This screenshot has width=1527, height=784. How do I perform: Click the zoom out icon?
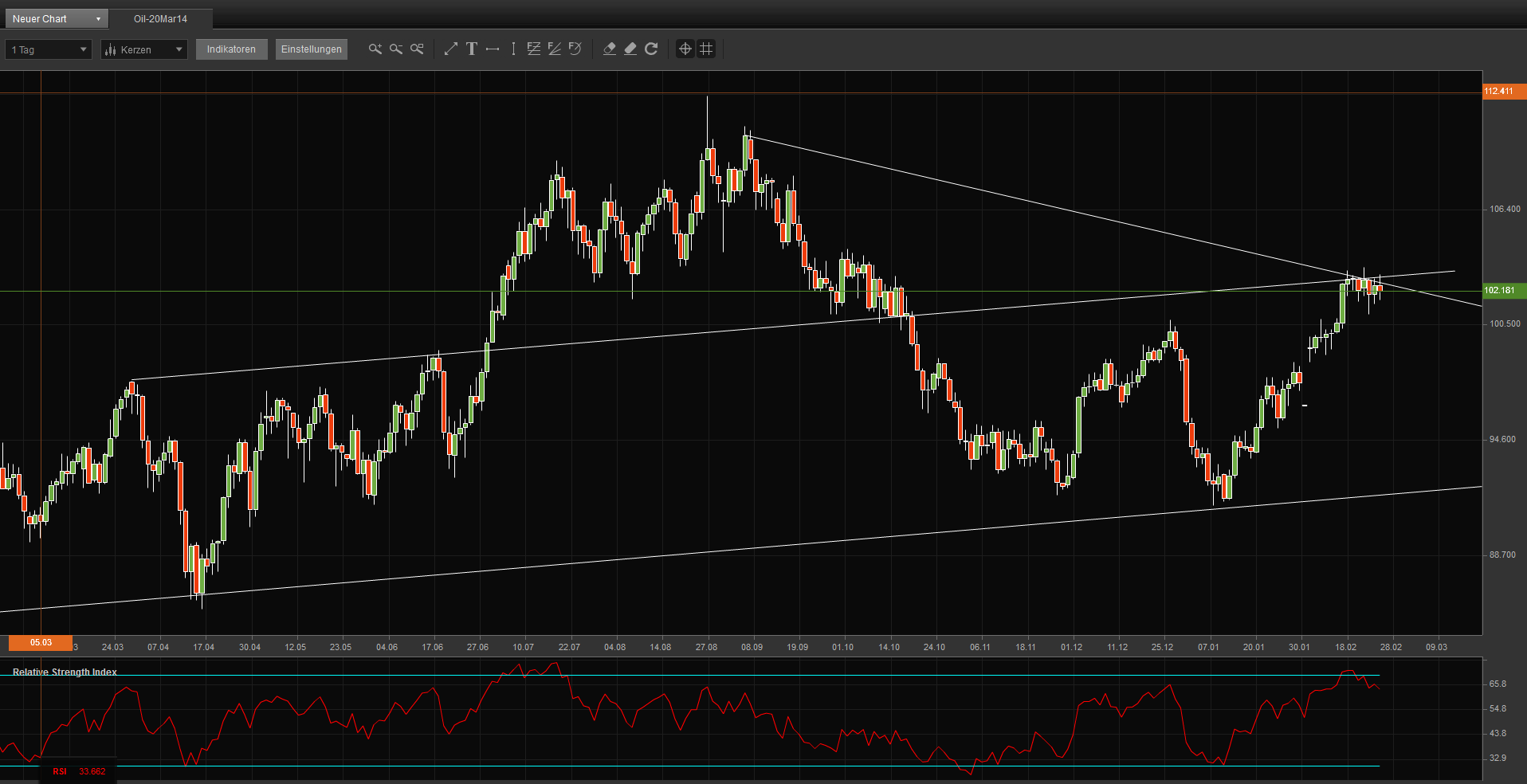click(396, 49)
